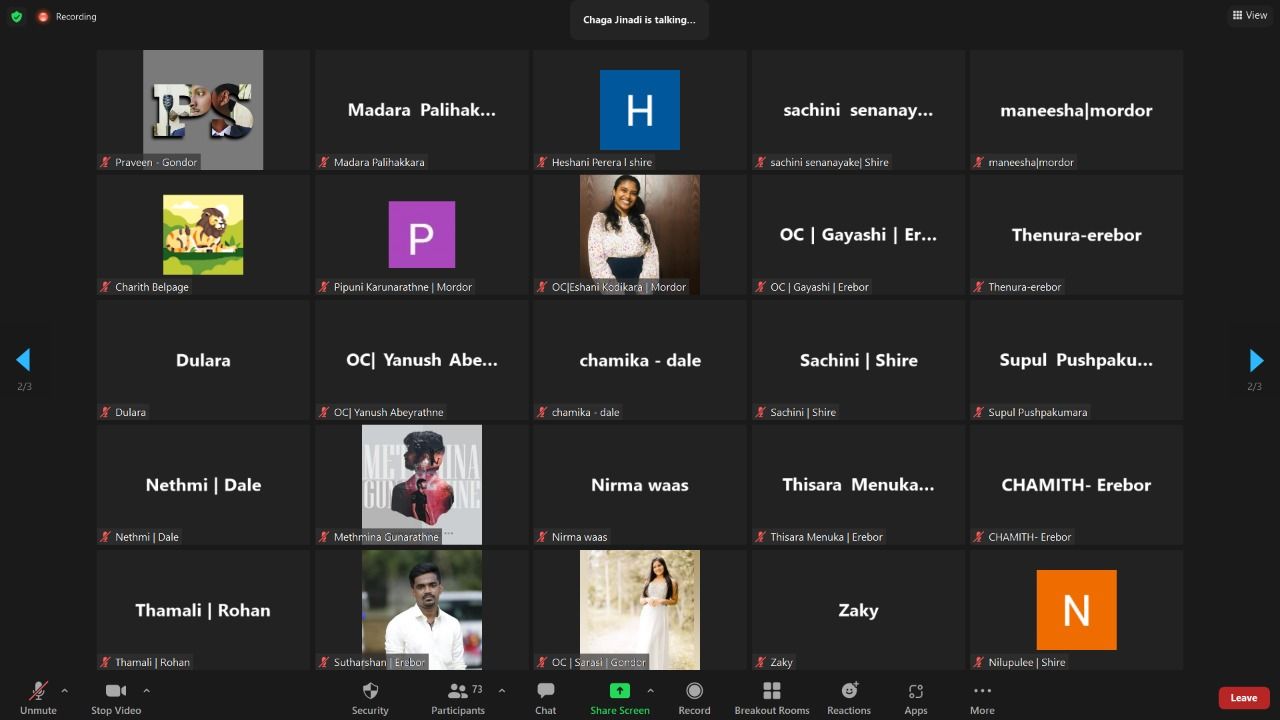The height and width of the screenshot is (720, 1280).
Task: Click the red Leave button
Action: coord(1243,698)
